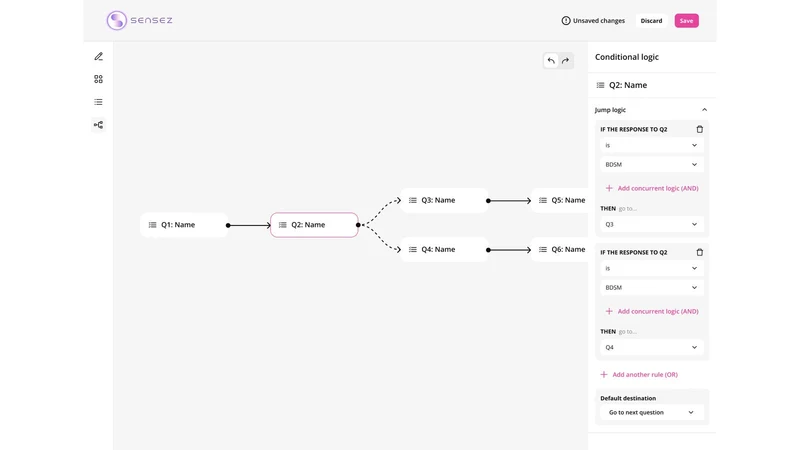Open the second rule's 'is' condition dropdown
Viewport: 800px width, 450px height.
[652, 268]
